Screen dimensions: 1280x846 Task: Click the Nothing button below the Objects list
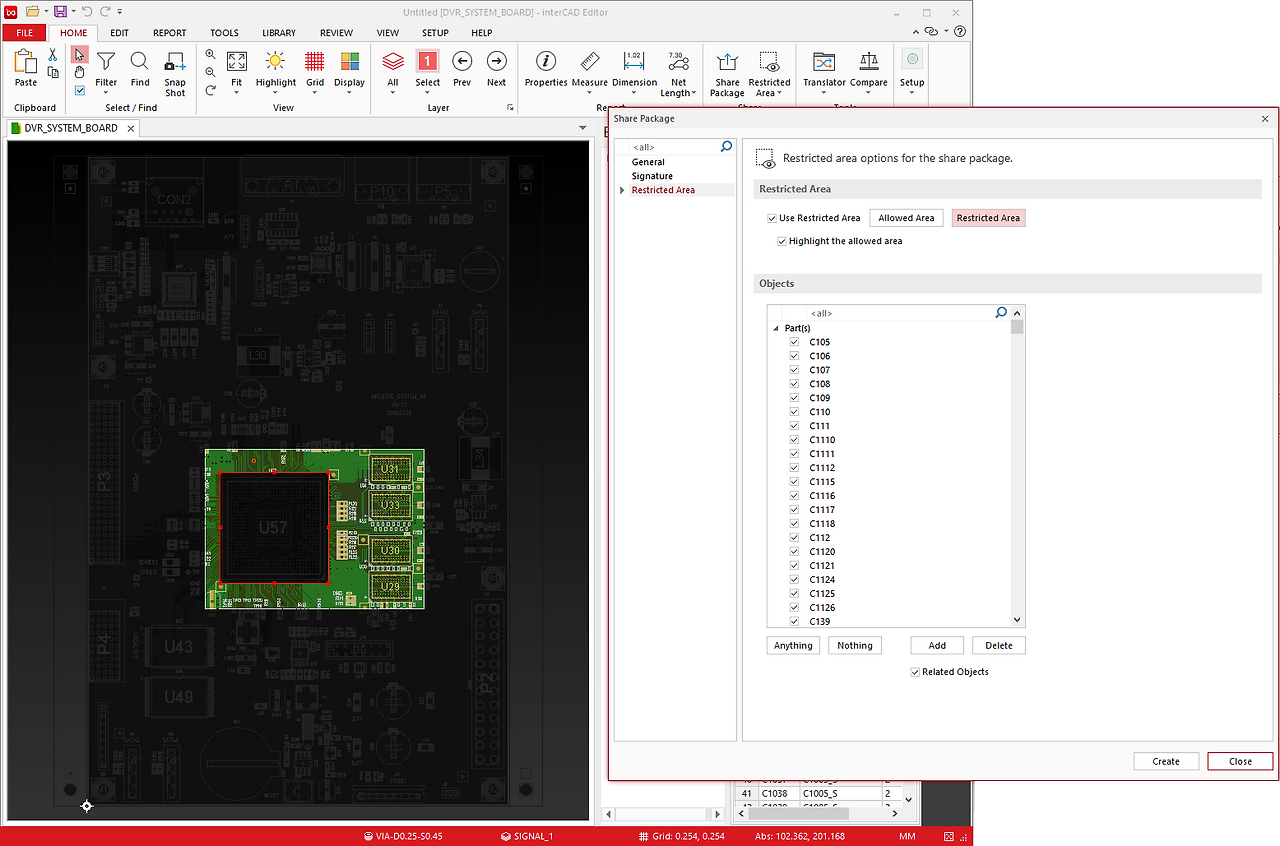pos(854,645)
